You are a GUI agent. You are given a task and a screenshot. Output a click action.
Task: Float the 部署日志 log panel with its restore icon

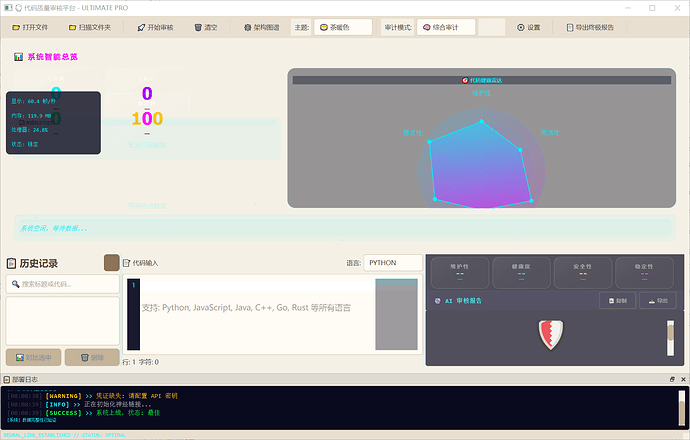click(x=672, y=379)
